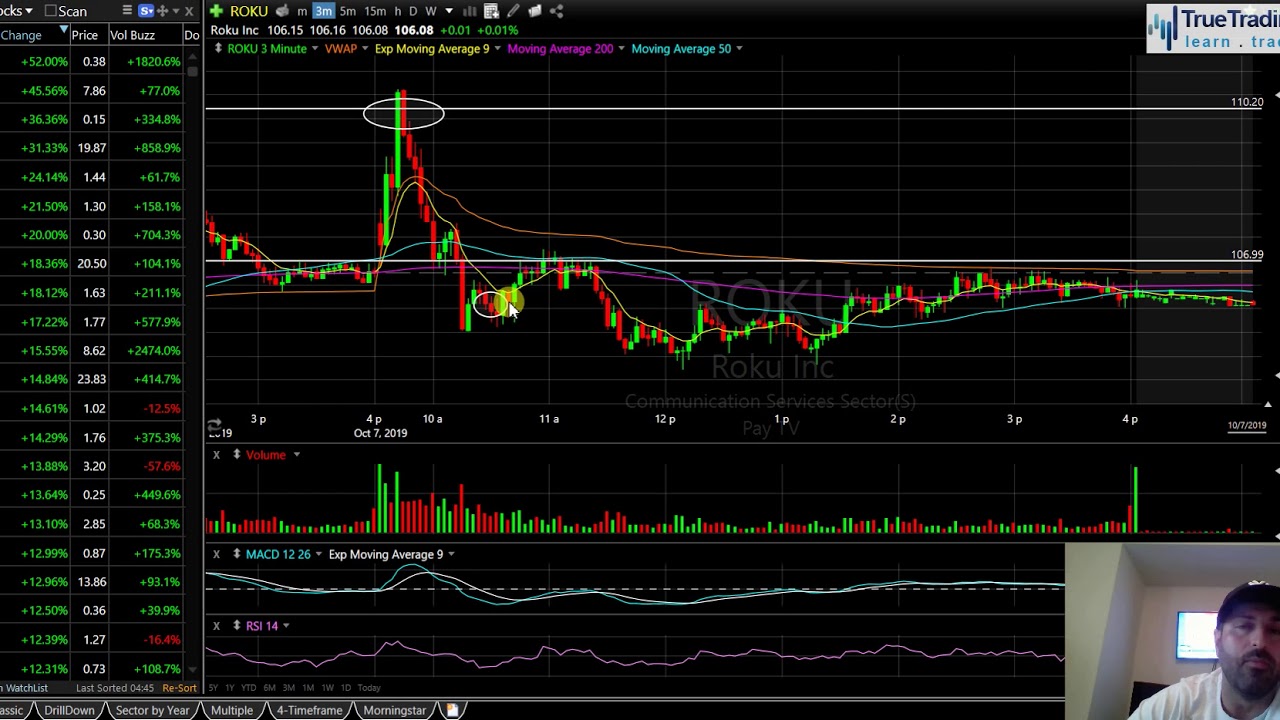The image size is (1280, 720).
Task: Select the 3m timeframe button
Action: (323, 11)
